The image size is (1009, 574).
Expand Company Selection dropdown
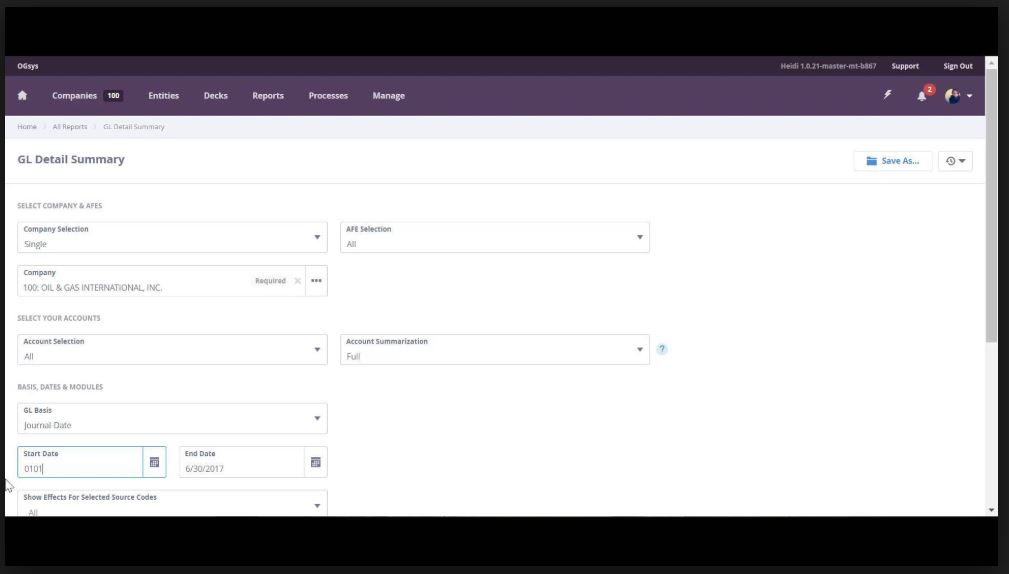click(x=172, y=237)
